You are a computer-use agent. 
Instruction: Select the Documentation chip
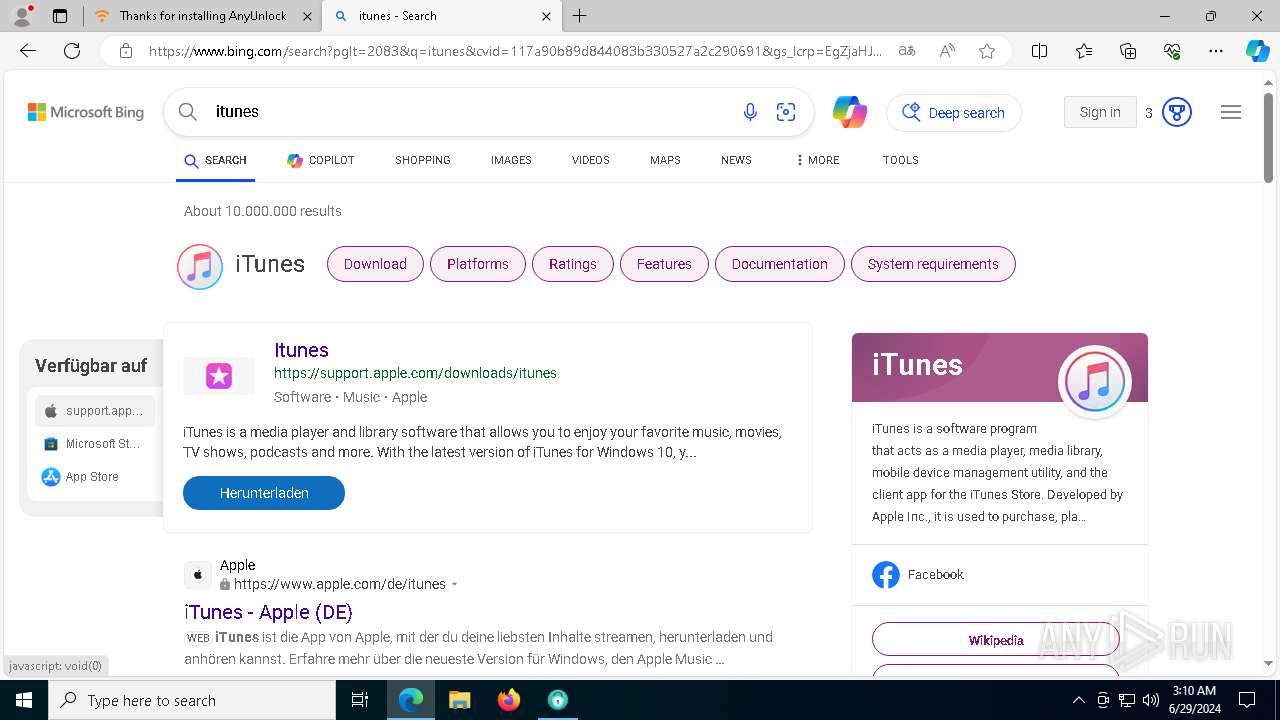coord(780,264)
